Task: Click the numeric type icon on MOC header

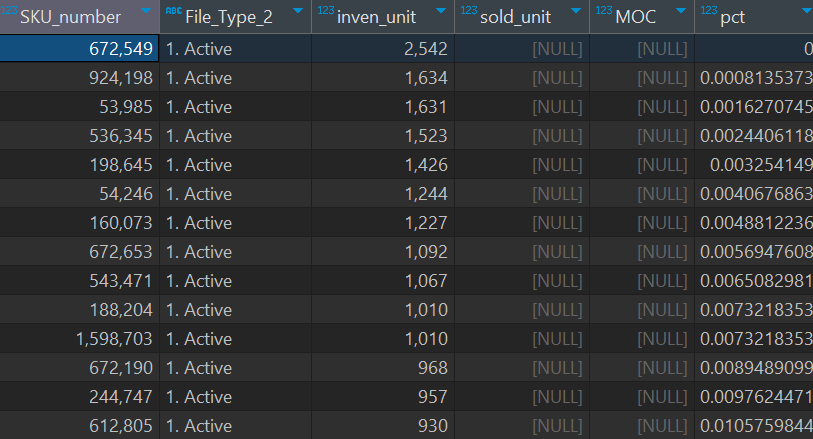Action: click(x=604, y=10)
